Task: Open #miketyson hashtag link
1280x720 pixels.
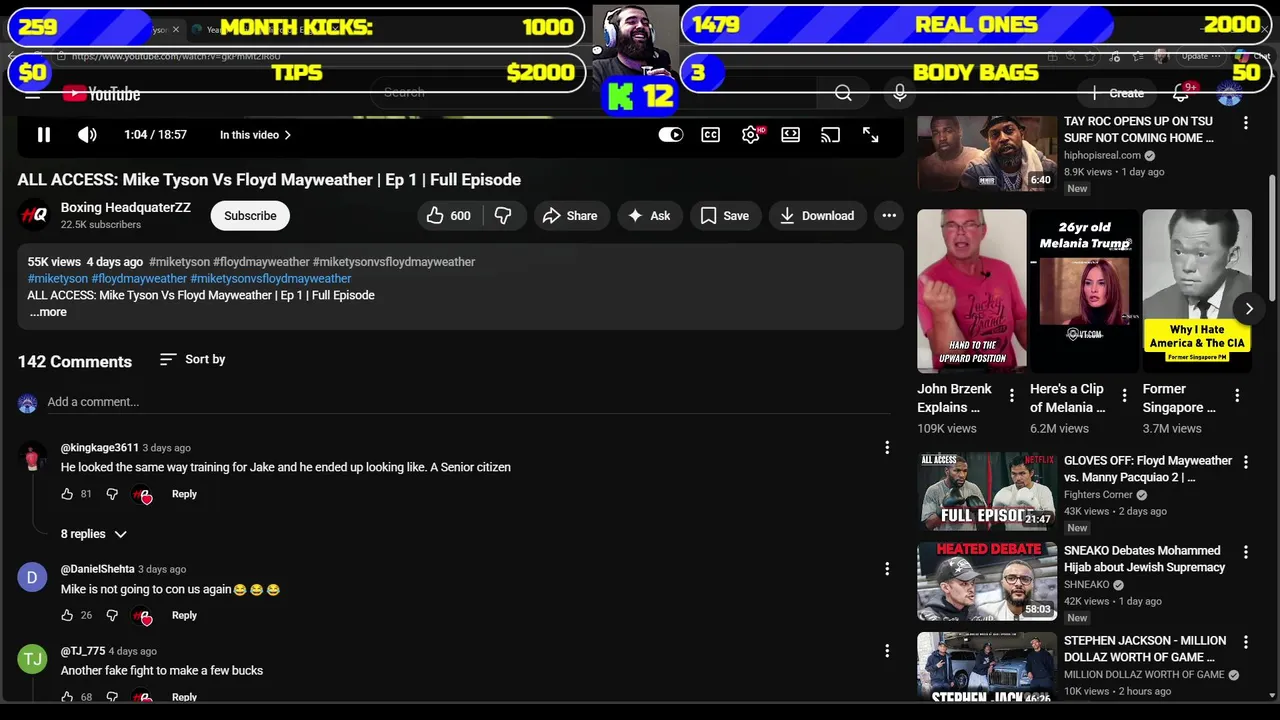Action: [x=58, y=279]
